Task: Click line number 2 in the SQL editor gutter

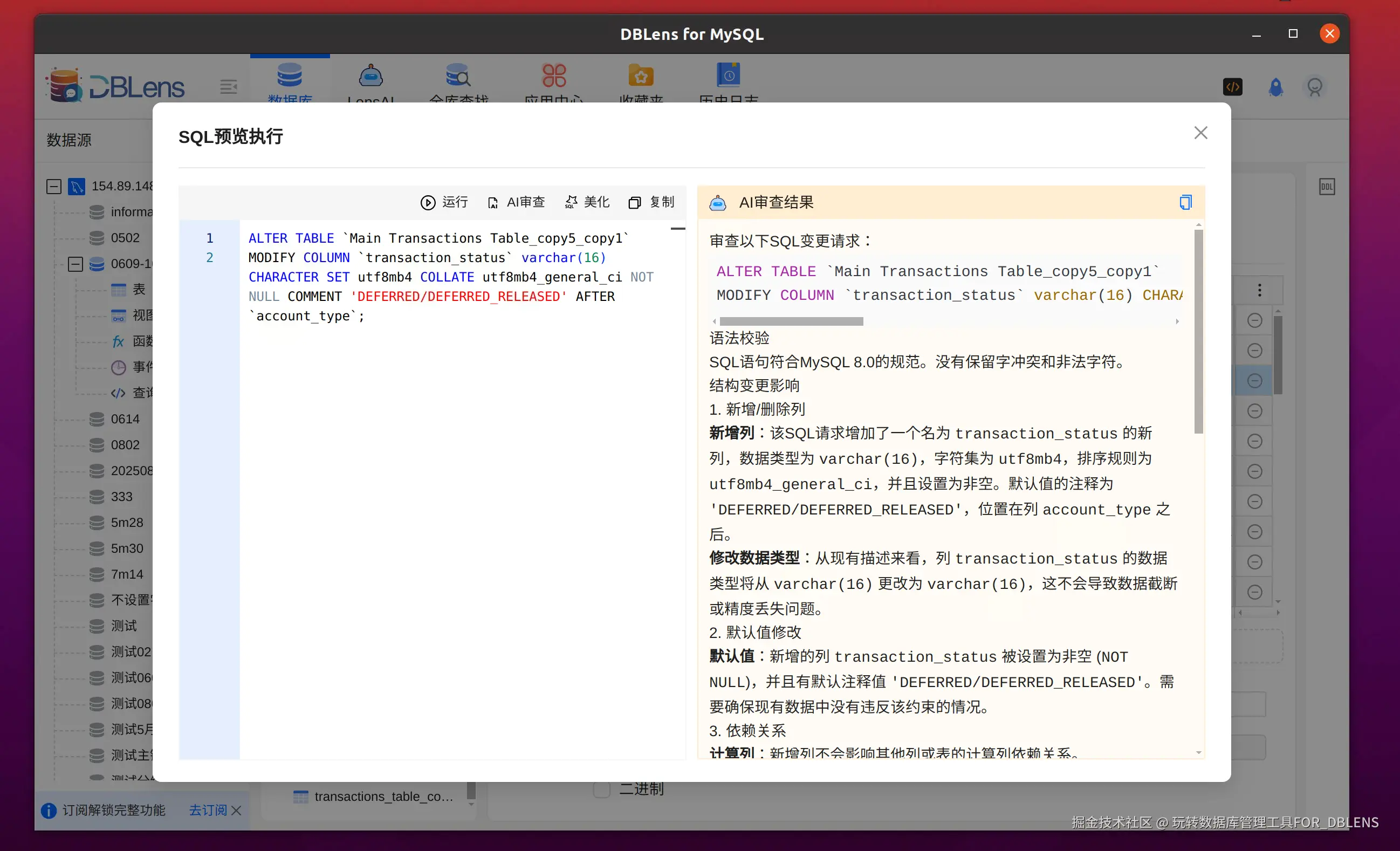Action: (x=210, y=257)
